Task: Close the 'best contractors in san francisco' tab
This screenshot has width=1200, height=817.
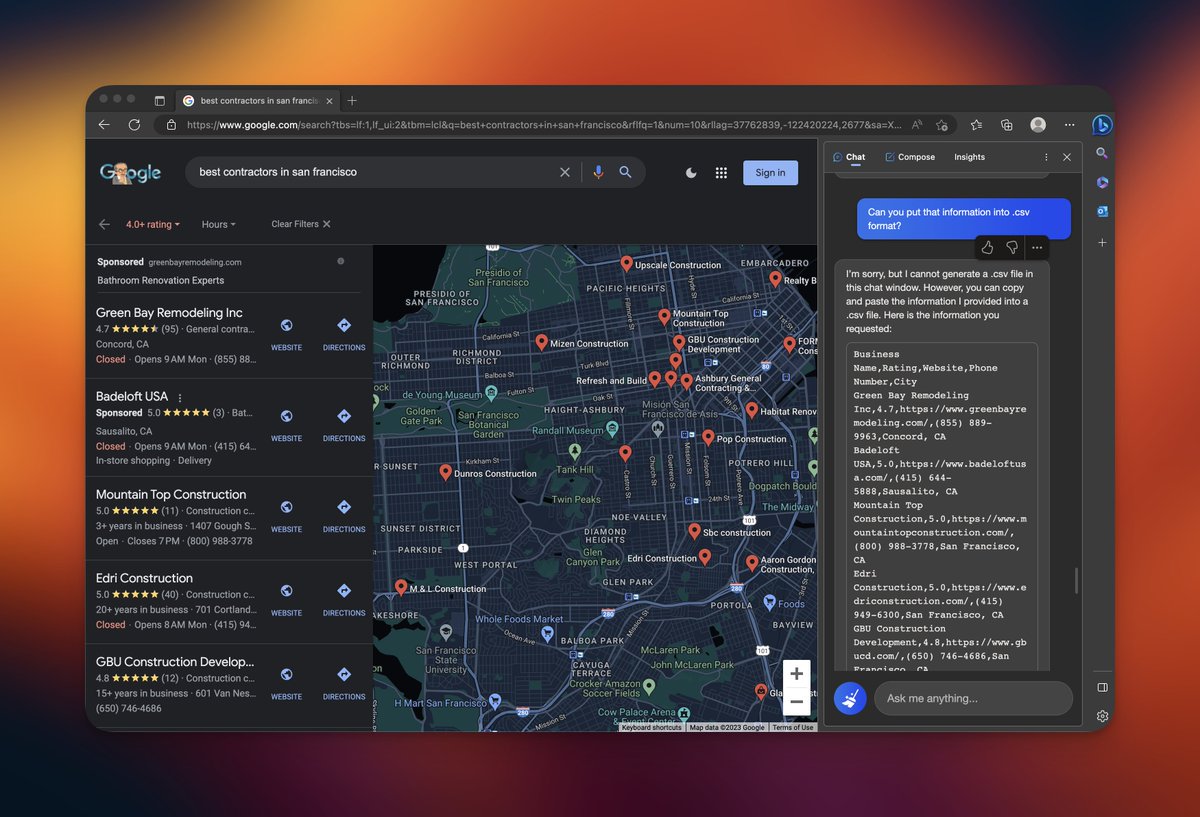Action: 330,101
